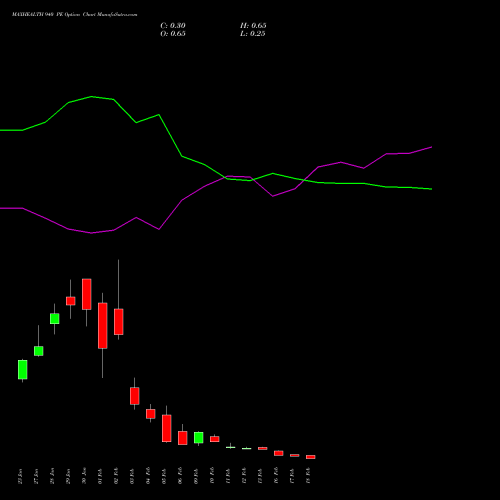Click the red candle above 16 Feb

[x=279, y=453]
